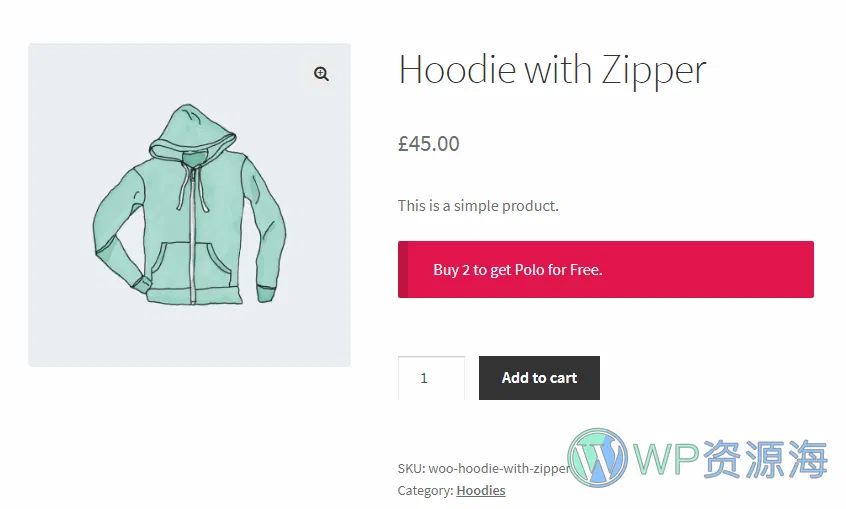Open the Hoodies category link
This screenshot has width=846, height=509.
pos(481,491)
